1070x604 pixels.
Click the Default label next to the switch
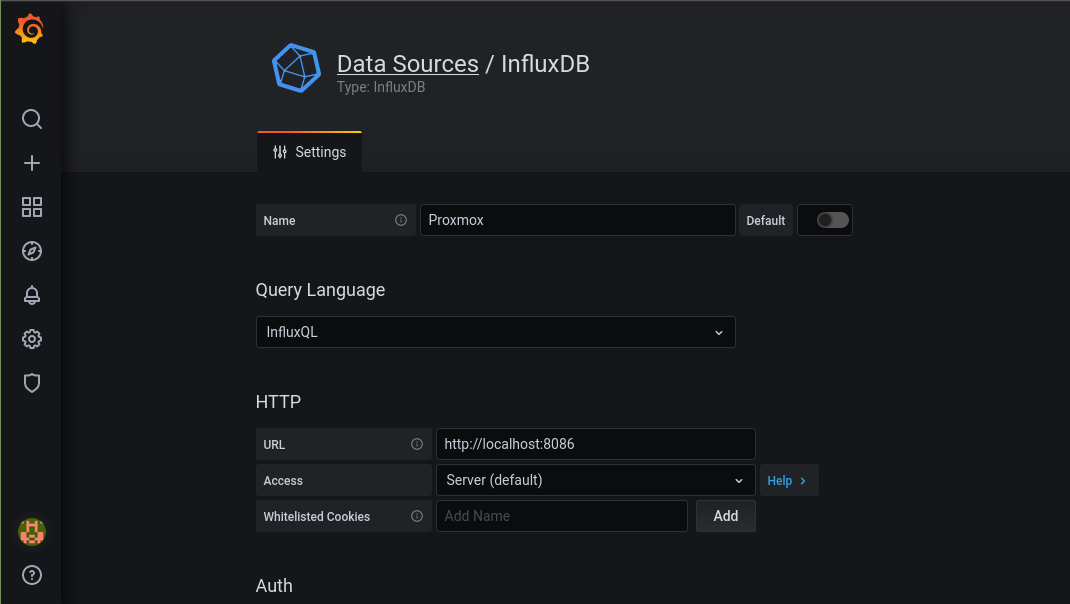click(766, 220)
